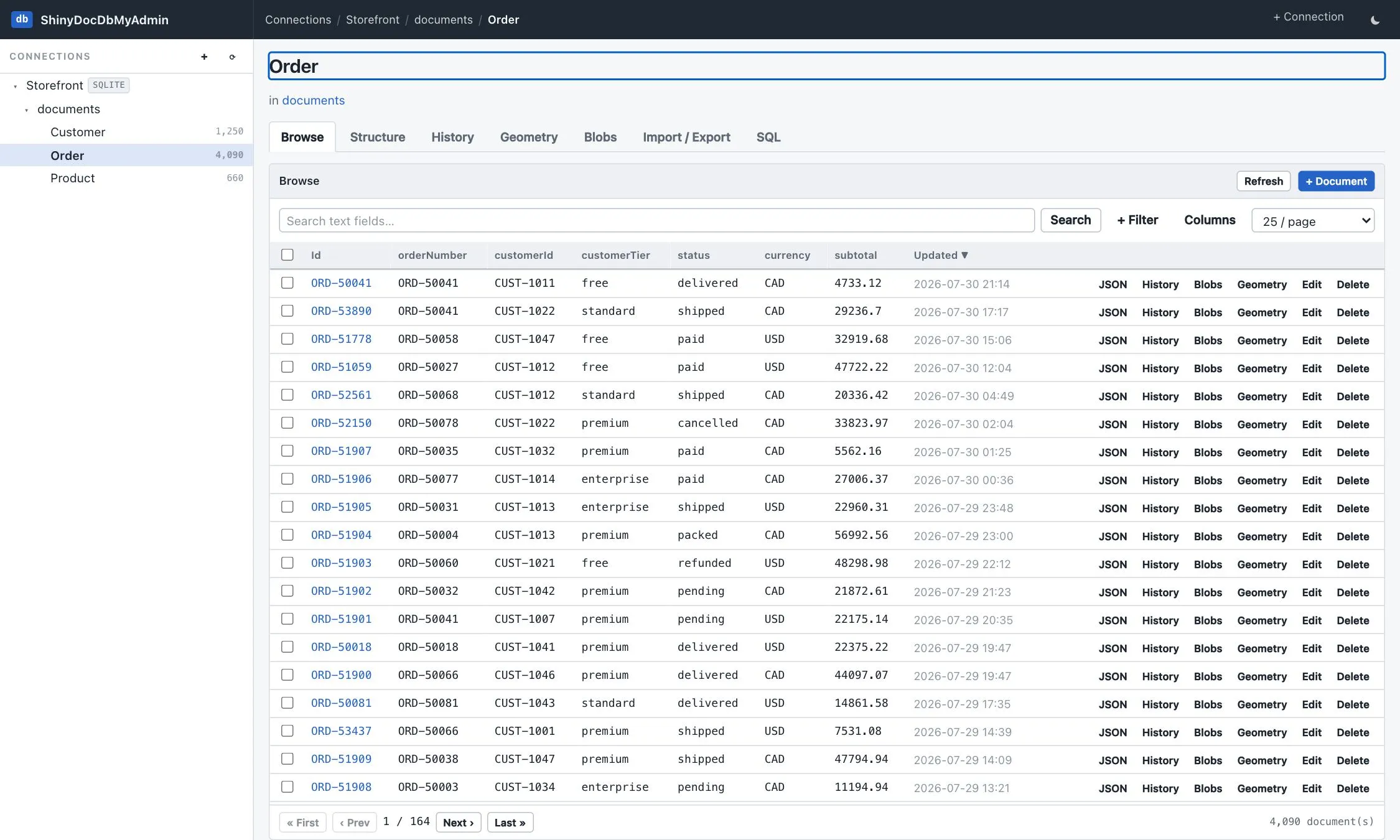
Task: Open the 25 / page dropdown
Action: (x=1313, y=221)
